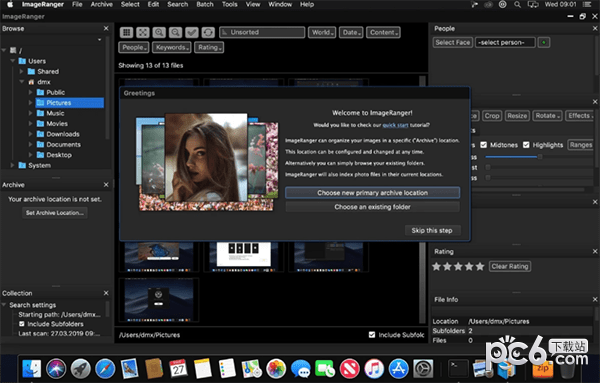This screenshot has height=383, width=600.
Task: Close the Rating panel
Action: (595, 251)
